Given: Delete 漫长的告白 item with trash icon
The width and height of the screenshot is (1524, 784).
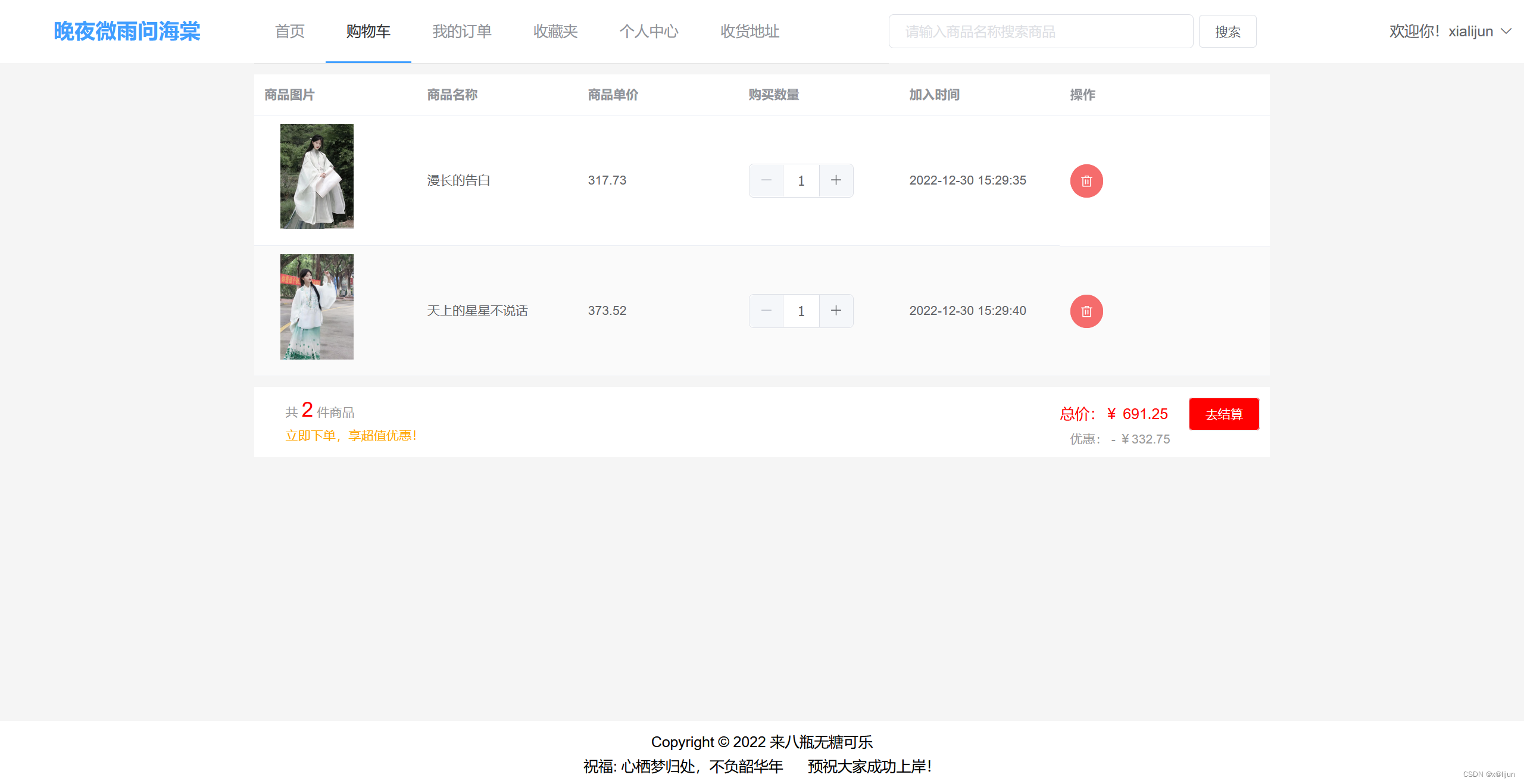Looking at the screenshot, I should (x=1086, y=181).
